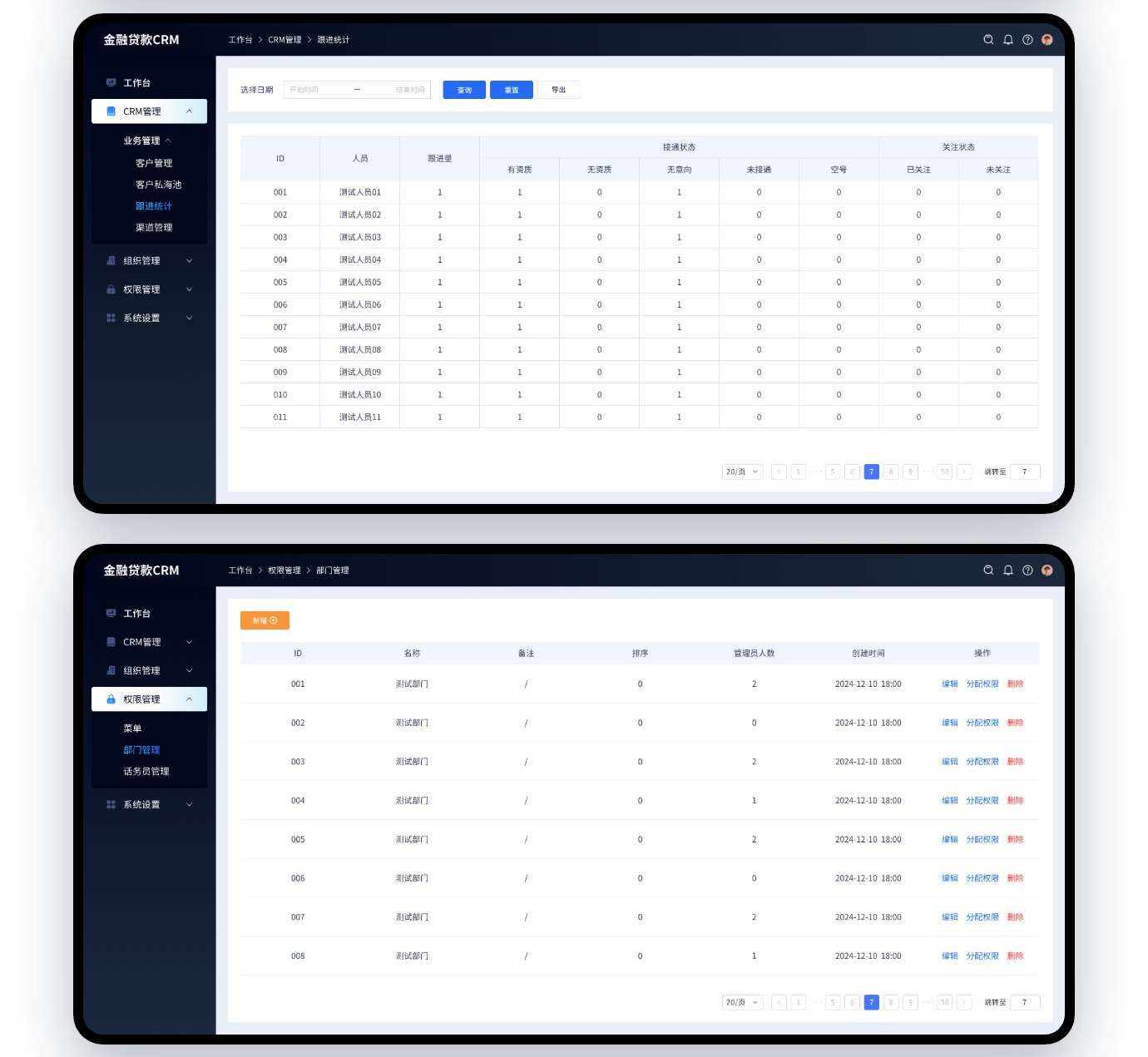The image size is (1148, 1057).
Task: Click the help question-mark icon on 跟进统计 page
Action: pyautogui.click(x=1027, y=40)
